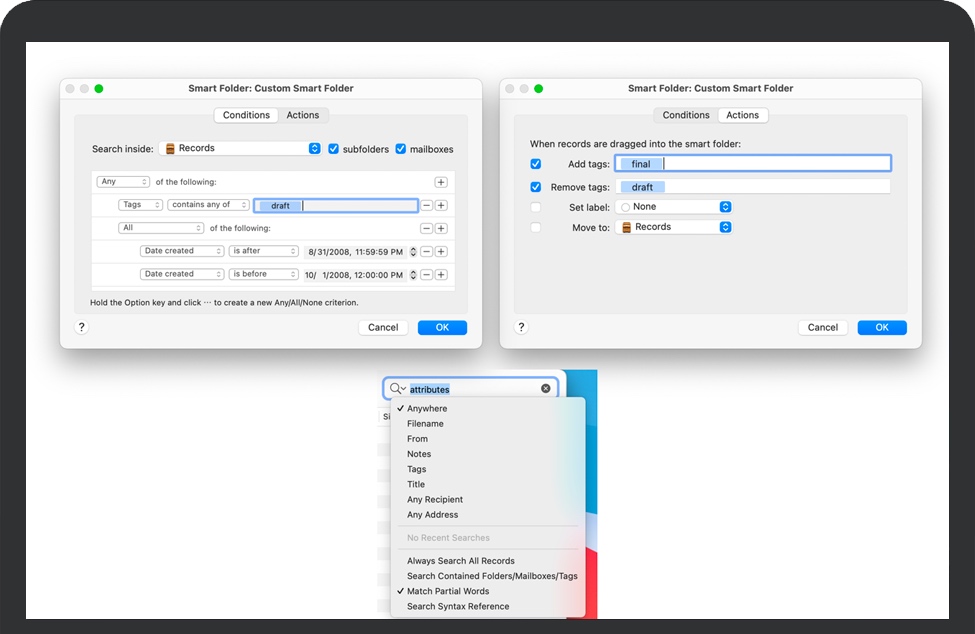This screenshot has width=975, height=634.
Task: Click OK in the Conditions dialog
Action: tap(442, 327)
